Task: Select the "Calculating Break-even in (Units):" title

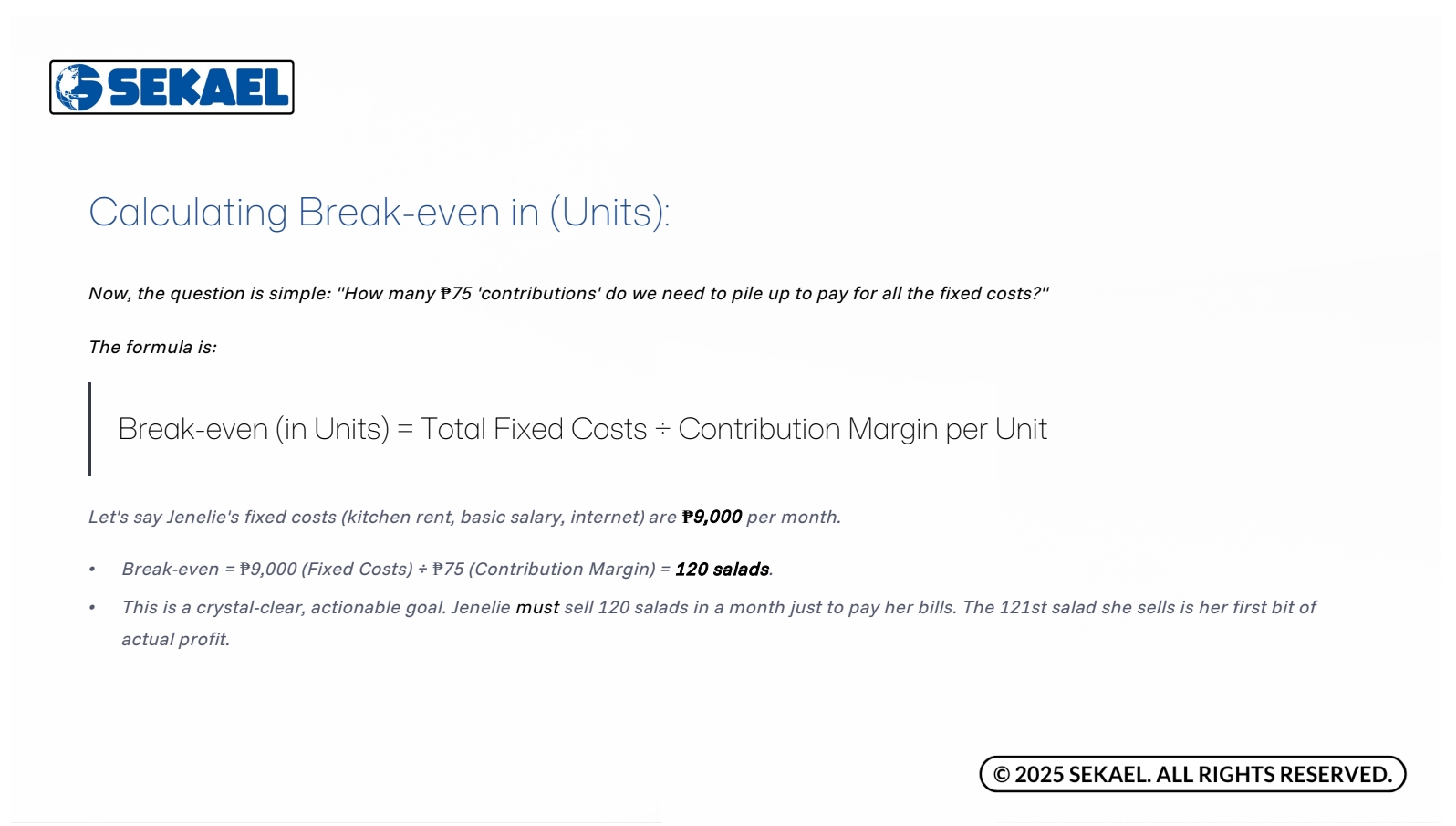Action: click(379, 213)
